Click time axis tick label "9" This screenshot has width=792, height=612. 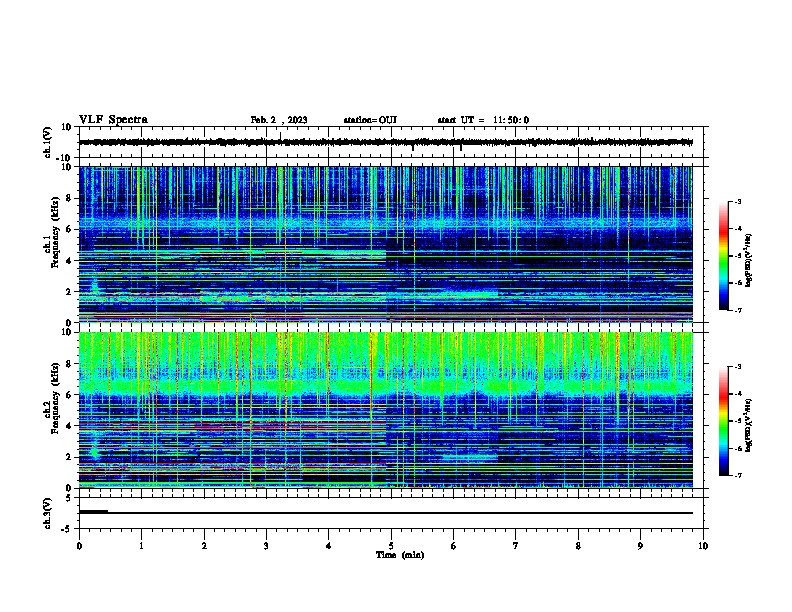point(640,546)
